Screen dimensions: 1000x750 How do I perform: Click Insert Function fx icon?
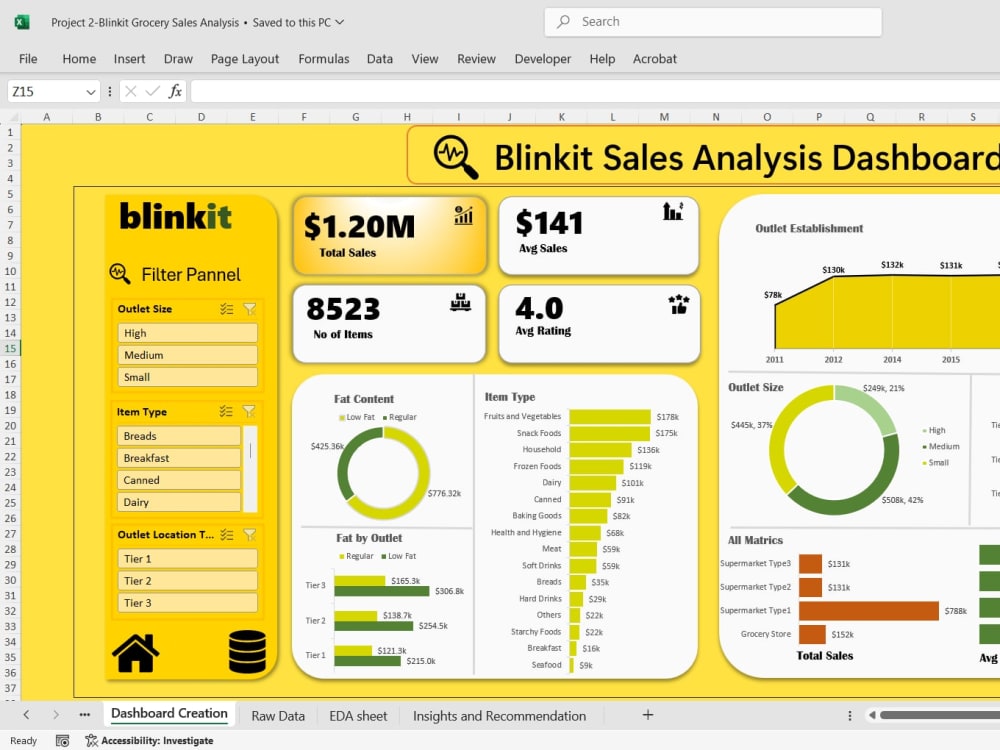click(x=175, y=91)
